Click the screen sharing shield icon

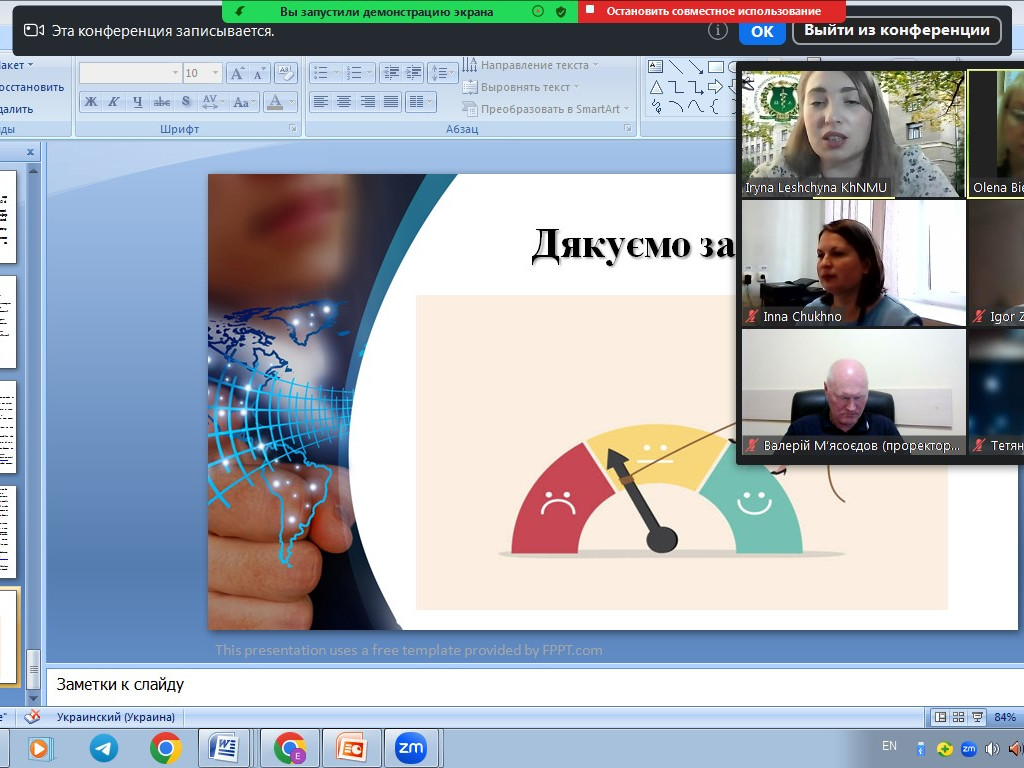560,11
